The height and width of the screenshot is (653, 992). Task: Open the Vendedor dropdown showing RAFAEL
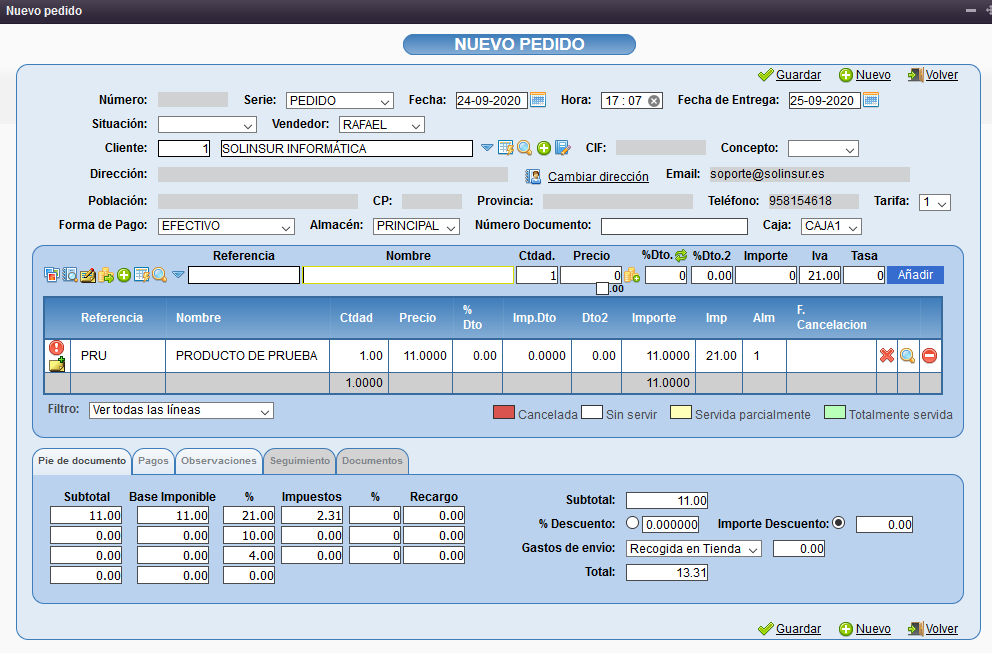(x=381, y=125)
